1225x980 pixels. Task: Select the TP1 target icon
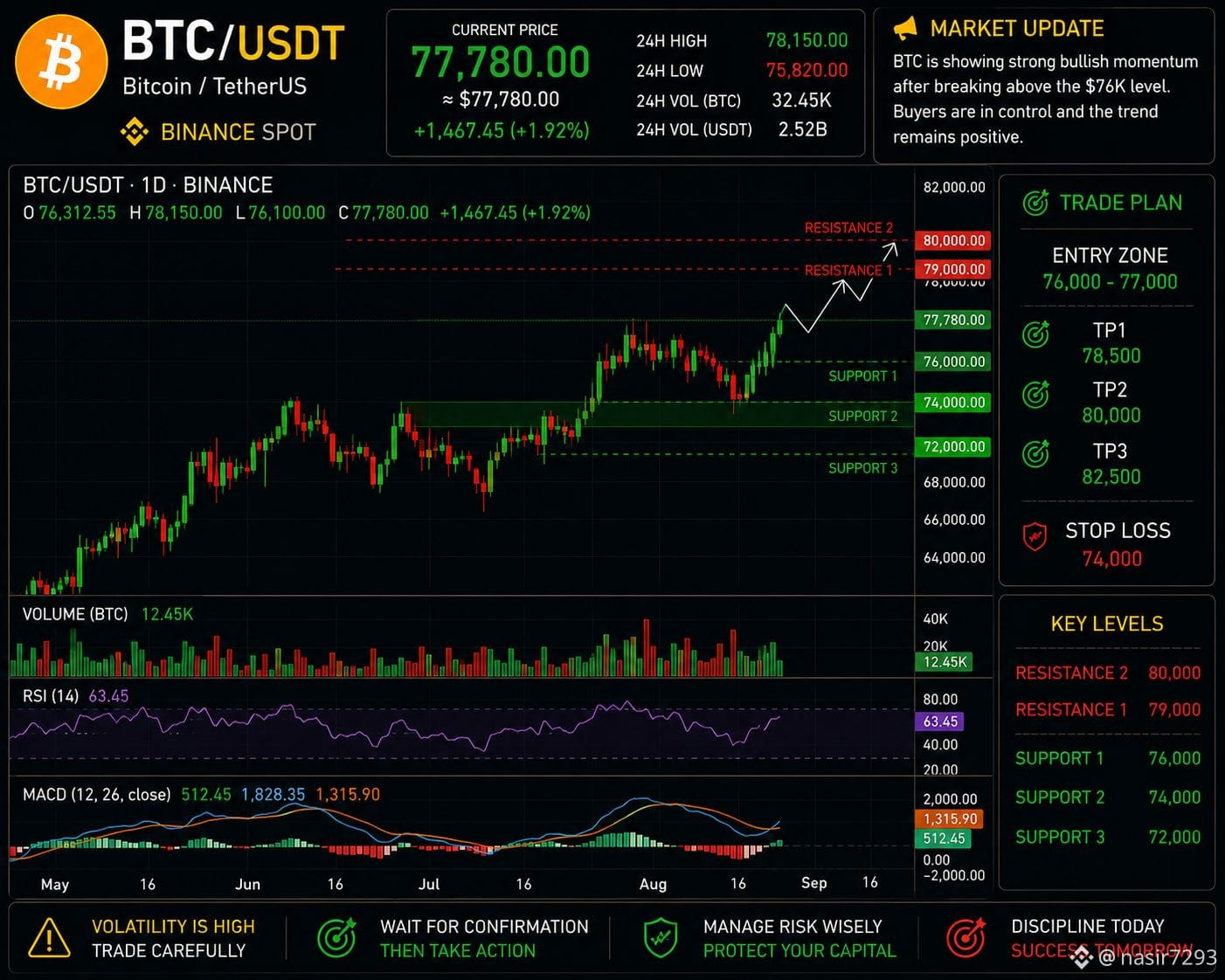[x=1035, y=334]
